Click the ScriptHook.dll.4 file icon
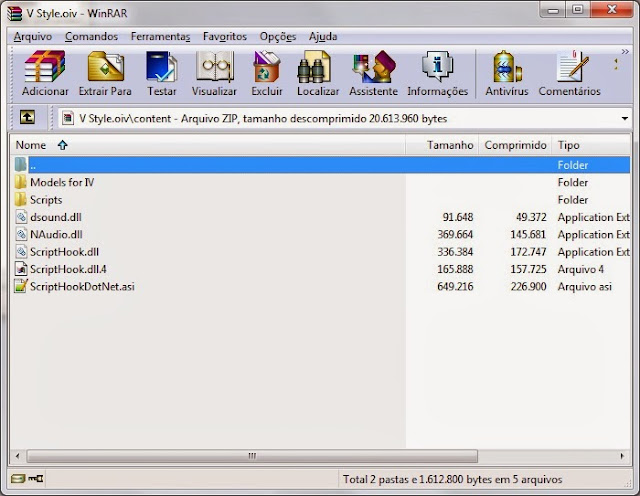The width and height of the screenshot is (640, 496). (x=21, y=269)
